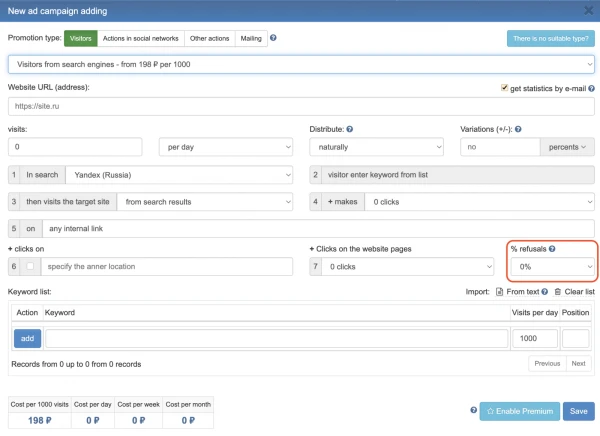The height and width of the screenshot is (436, 600).
Task: Switch to the Mailing tab
Action: pos(251,38)
